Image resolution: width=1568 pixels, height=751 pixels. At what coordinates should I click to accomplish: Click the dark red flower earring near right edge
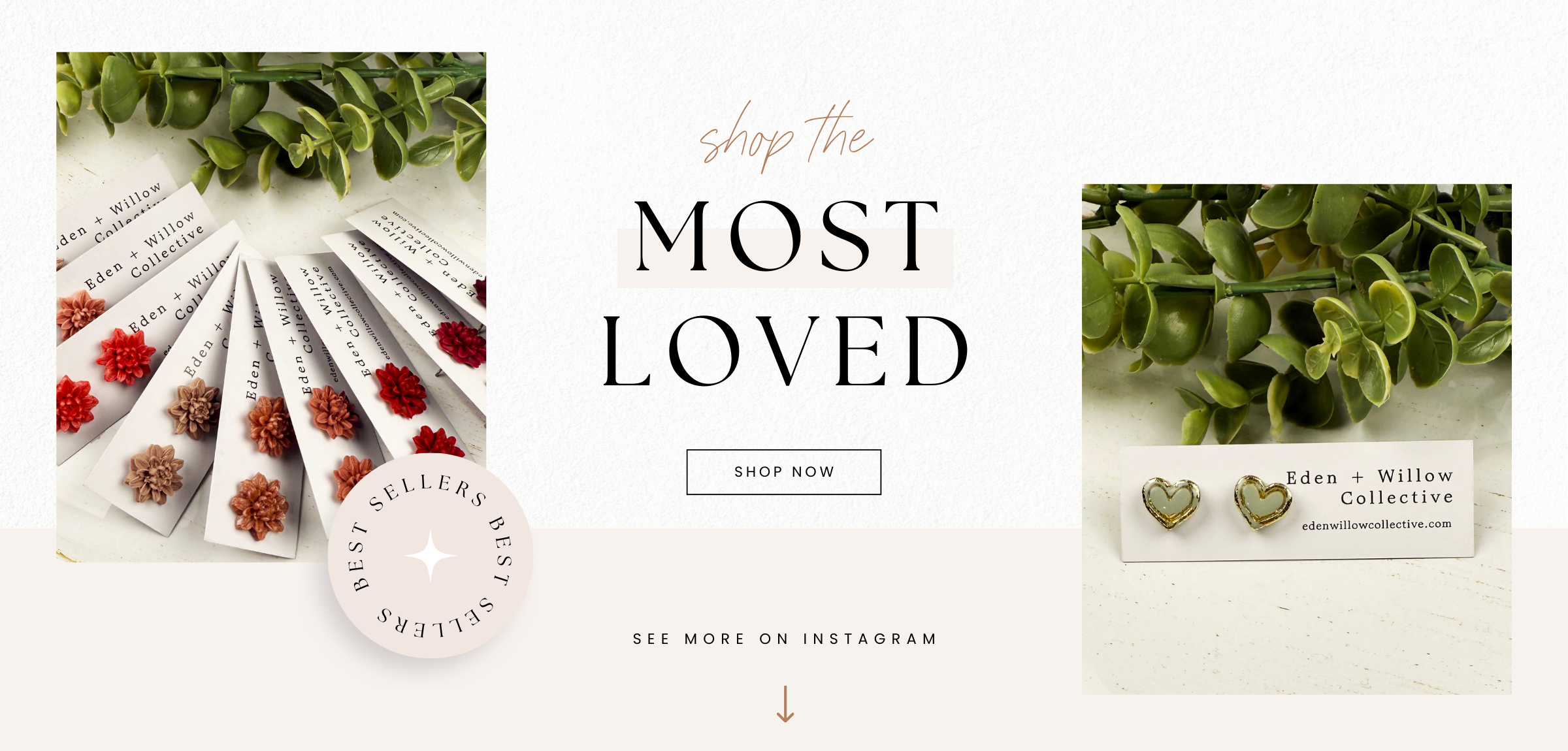[x=463, y=342]
